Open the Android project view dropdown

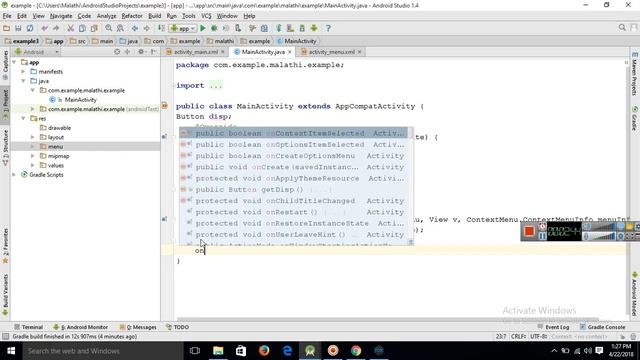pyautogui.click(x=37, y=52)
